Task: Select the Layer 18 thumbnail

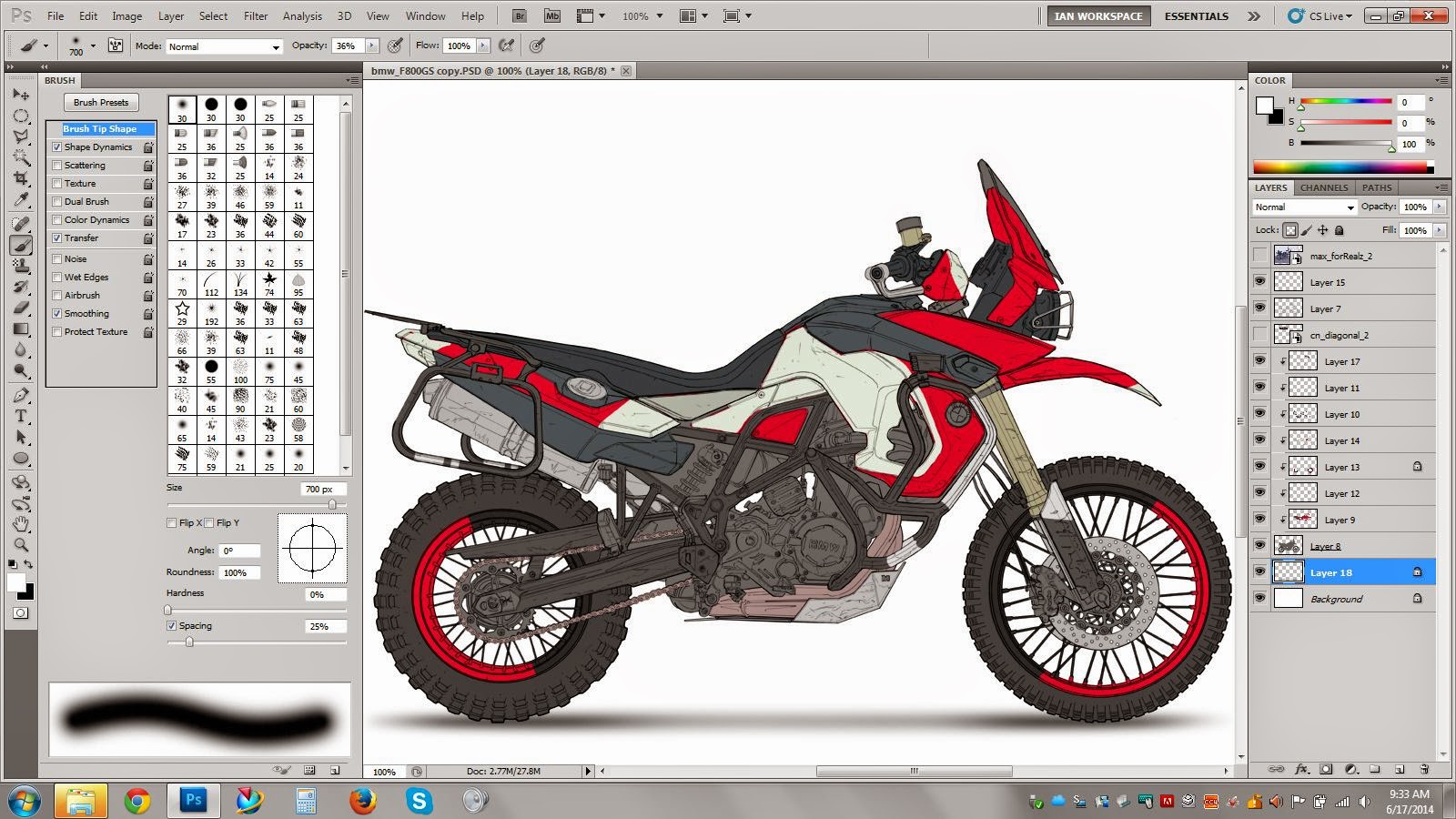Action: point(1288,572)
